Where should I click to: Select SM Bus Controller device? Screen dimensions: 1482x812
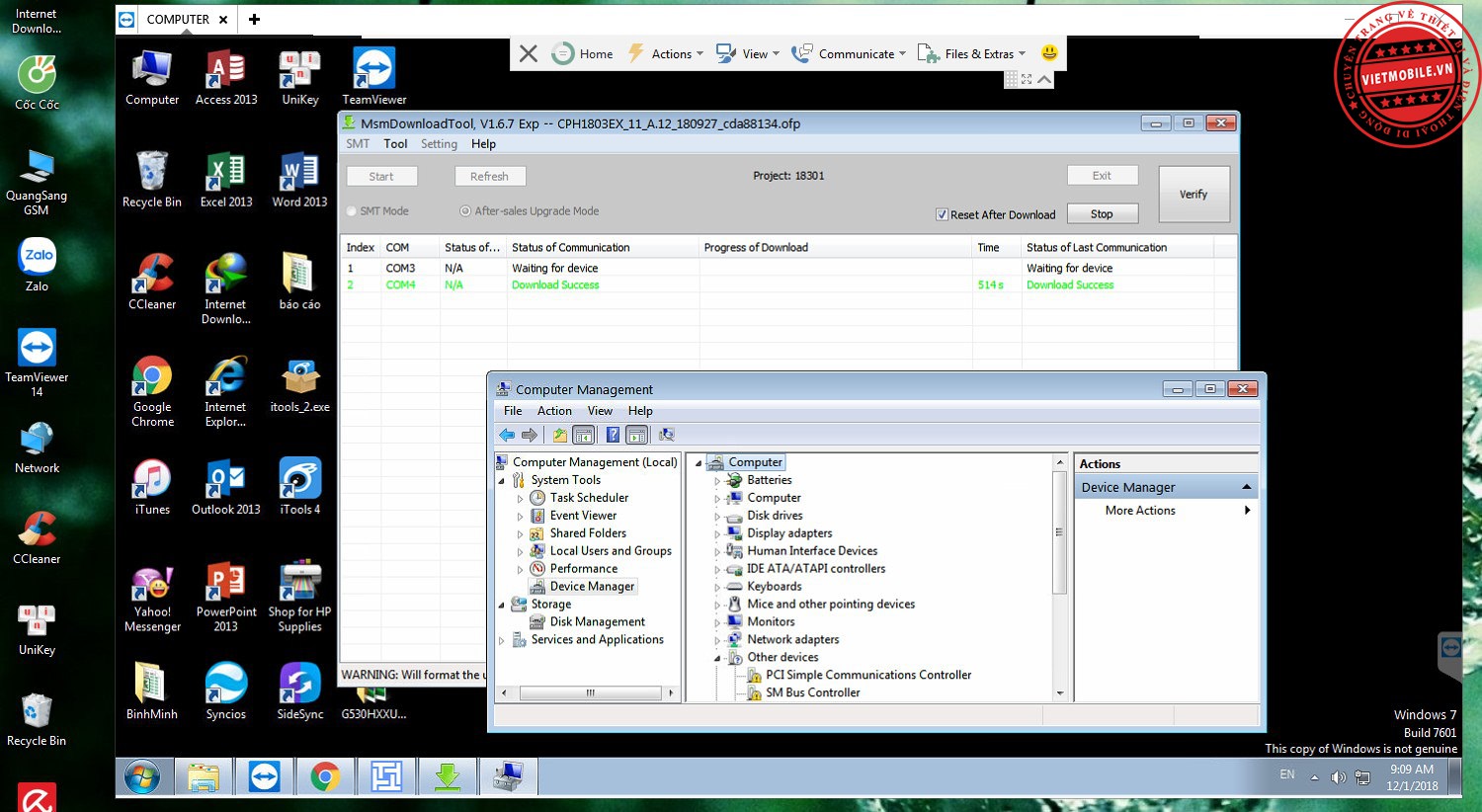[x=813, y=693]
